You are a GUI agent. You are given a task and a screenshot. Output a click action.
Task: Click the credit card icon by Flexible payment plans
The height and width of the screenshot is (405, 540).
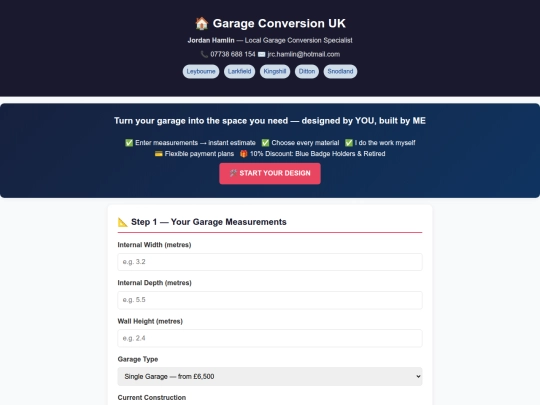158,154
